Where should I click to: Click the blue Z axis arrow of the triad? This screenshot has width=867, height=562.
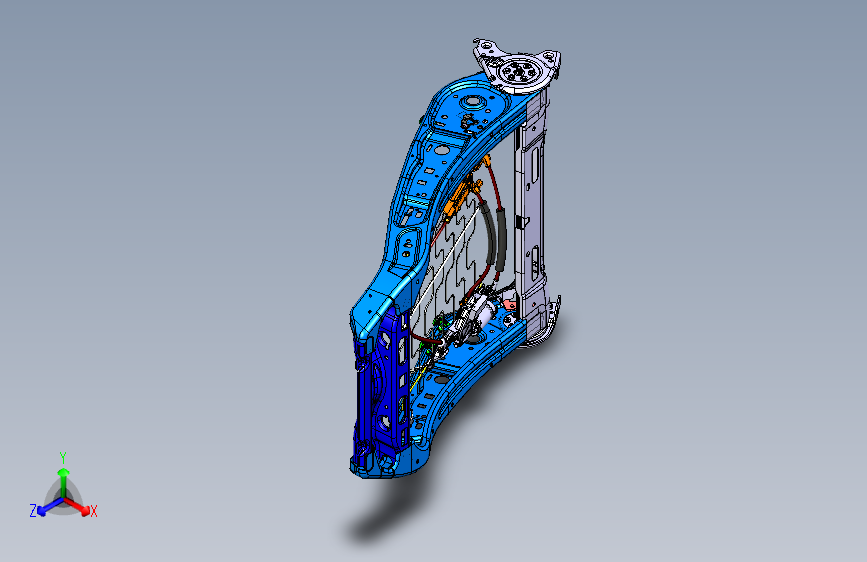49,507
